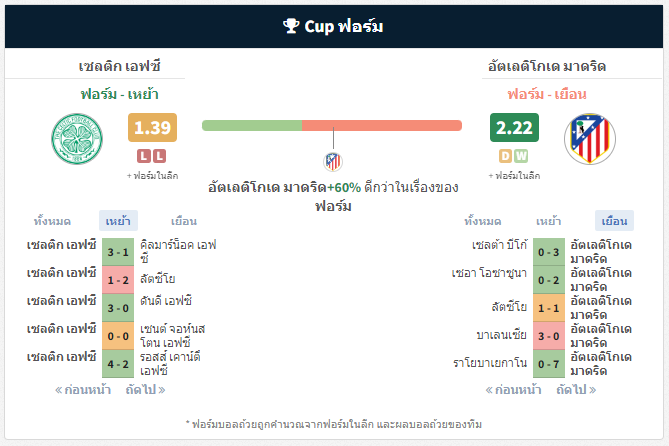Open the Rayo Vallecano 0 - 7 result
This screenshot has height=446, width=669.
[549, 364]
